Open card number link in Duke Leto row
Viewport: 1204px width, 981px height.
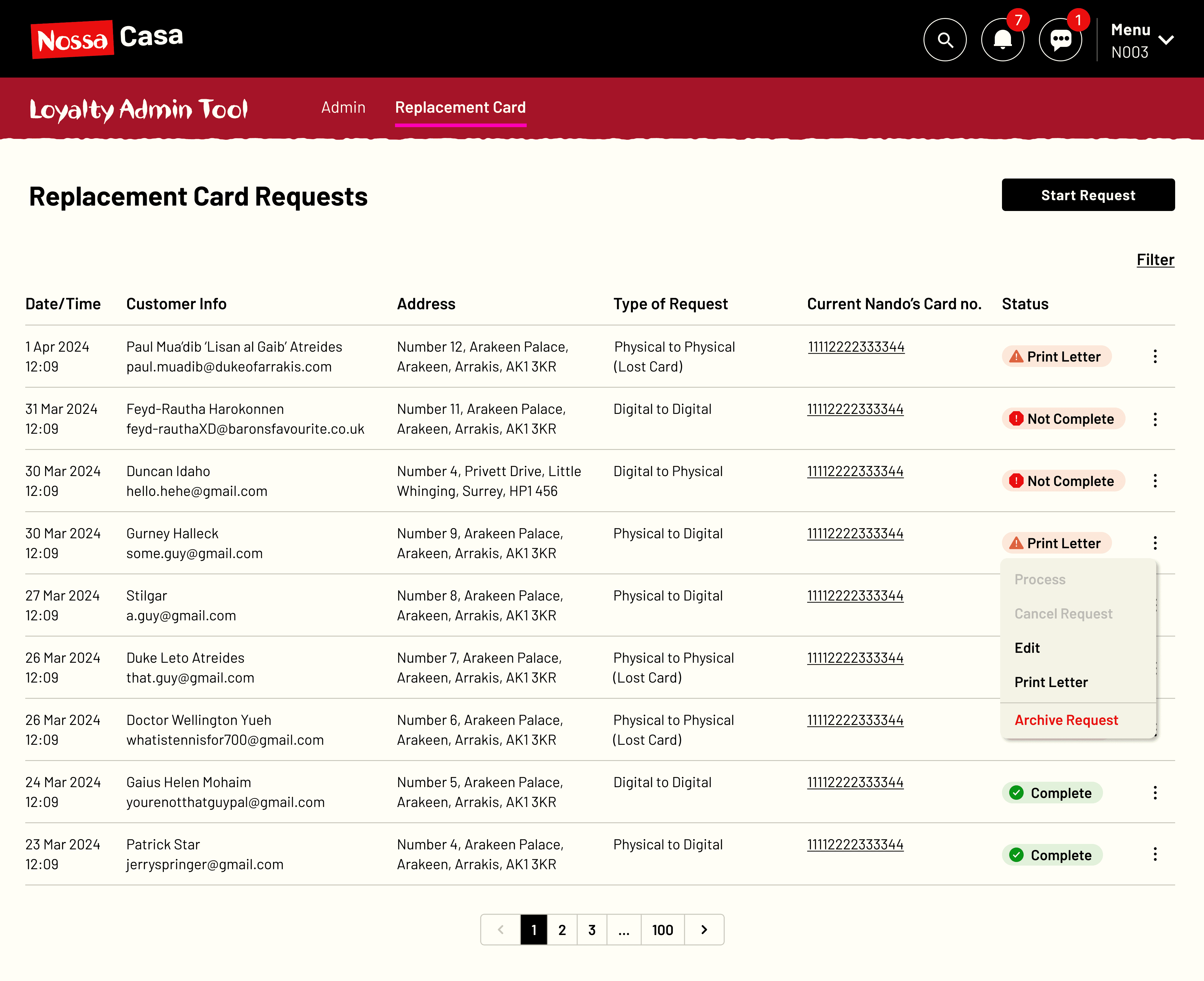coord(855,658)
